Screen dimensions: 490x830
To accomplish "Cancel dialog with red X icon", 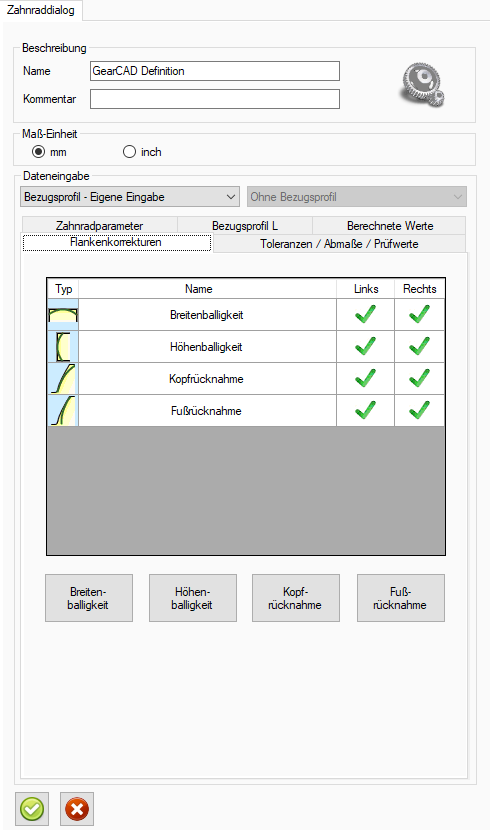I will coord(77,809).
